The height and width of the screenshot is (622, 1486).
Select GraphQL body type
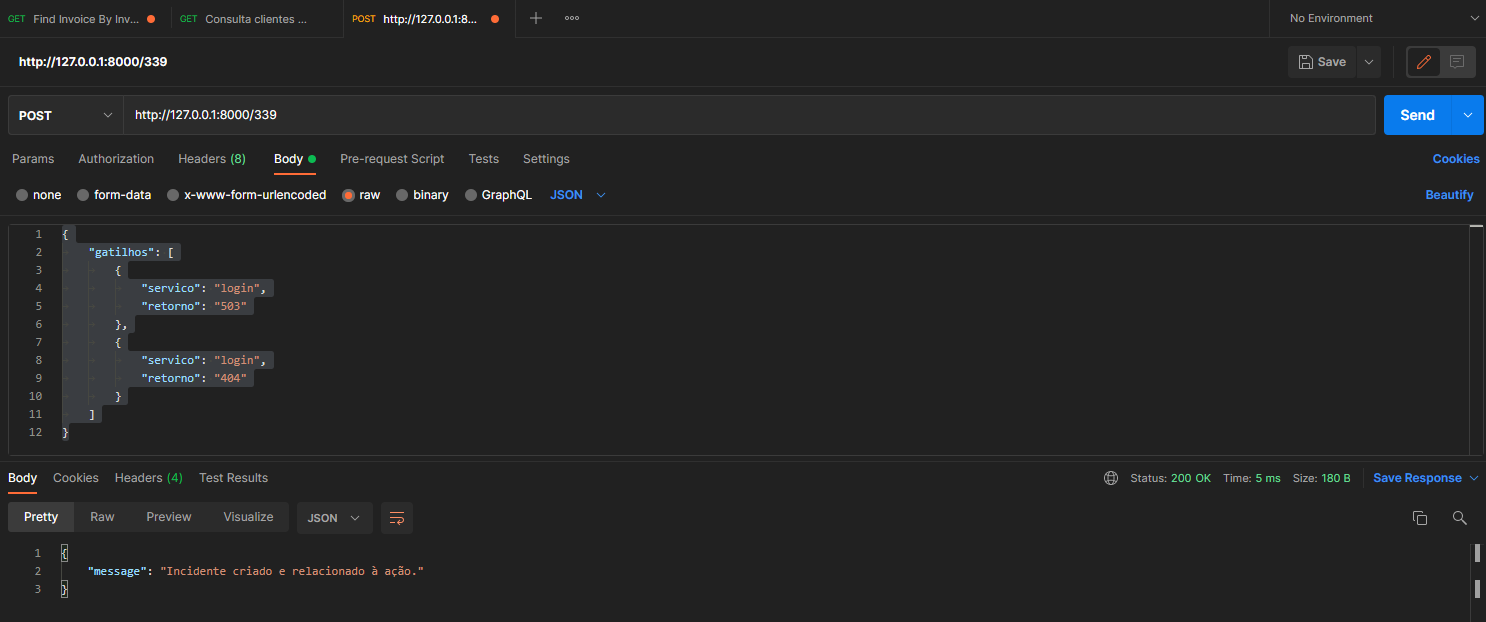click(x=498, y=195)
